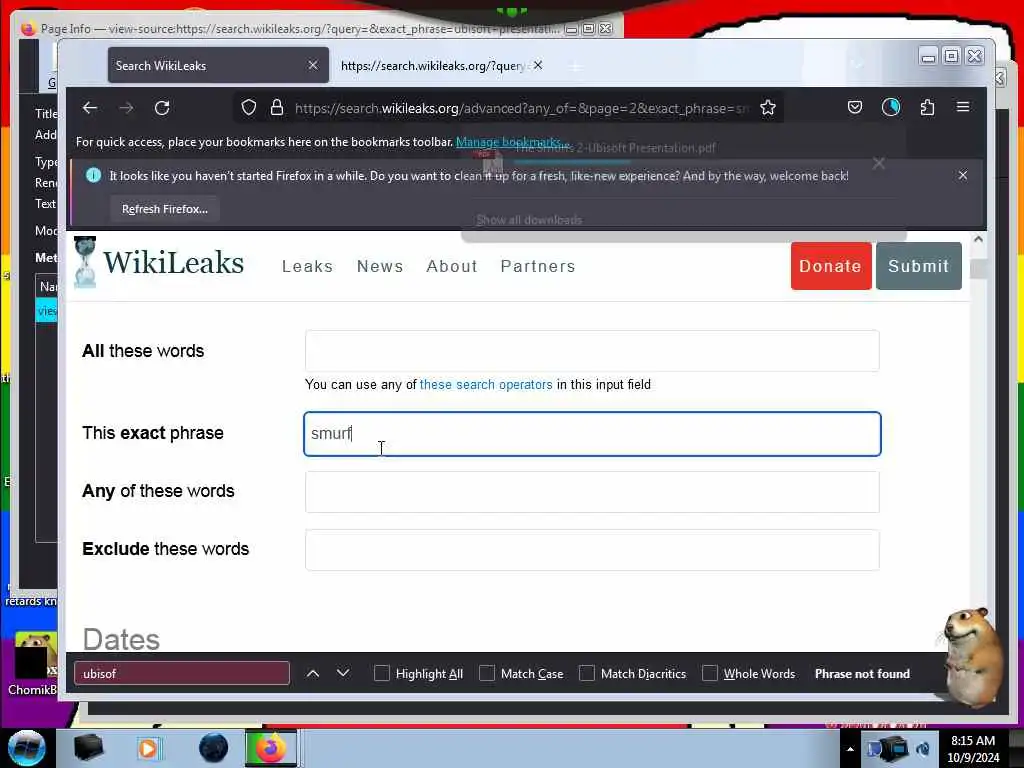Jump to next find match
Screen dimensions: 1024x768
(343, 673)
